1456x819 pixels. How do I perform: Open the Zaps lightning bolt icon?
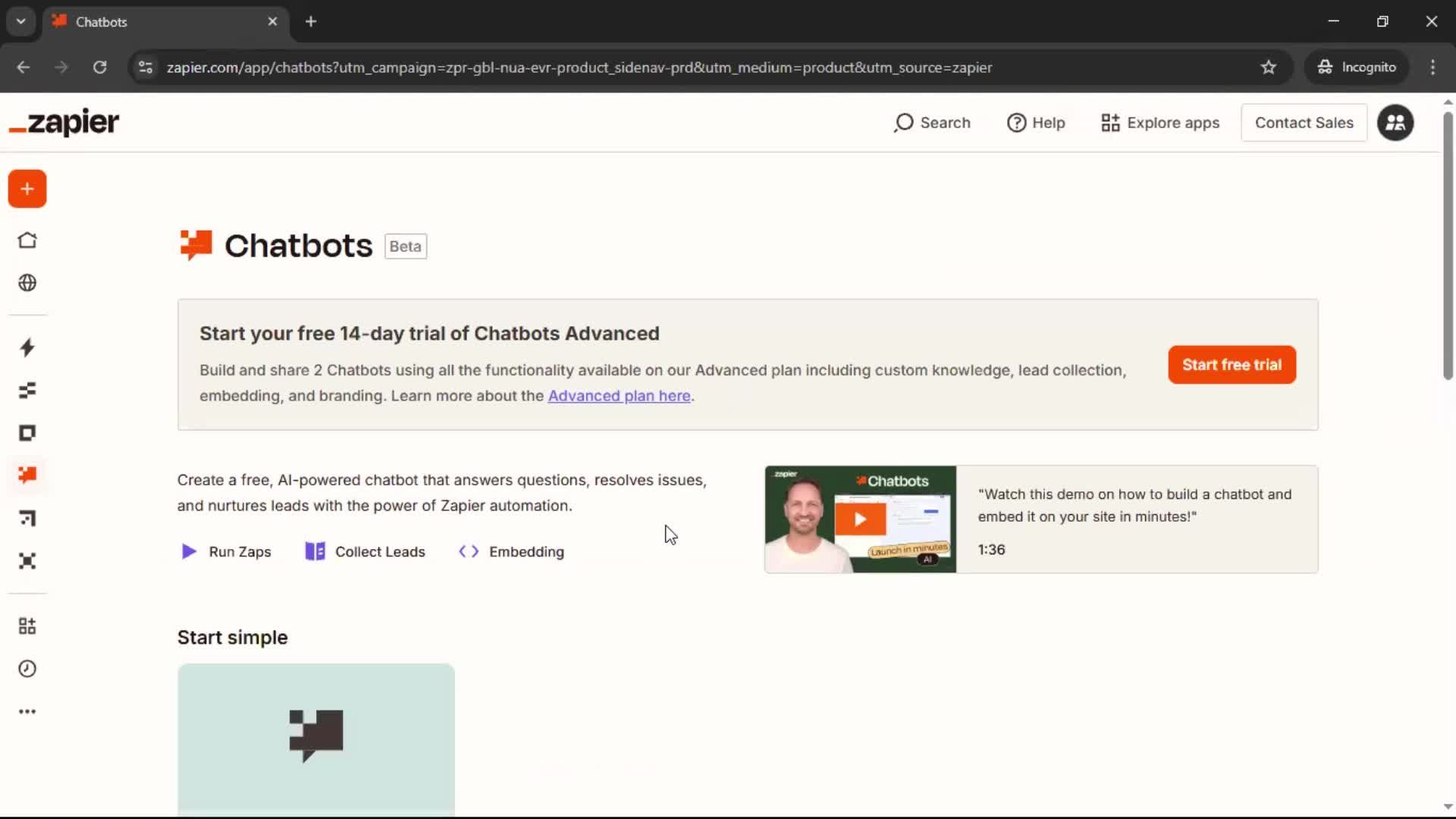coord(27,347)
